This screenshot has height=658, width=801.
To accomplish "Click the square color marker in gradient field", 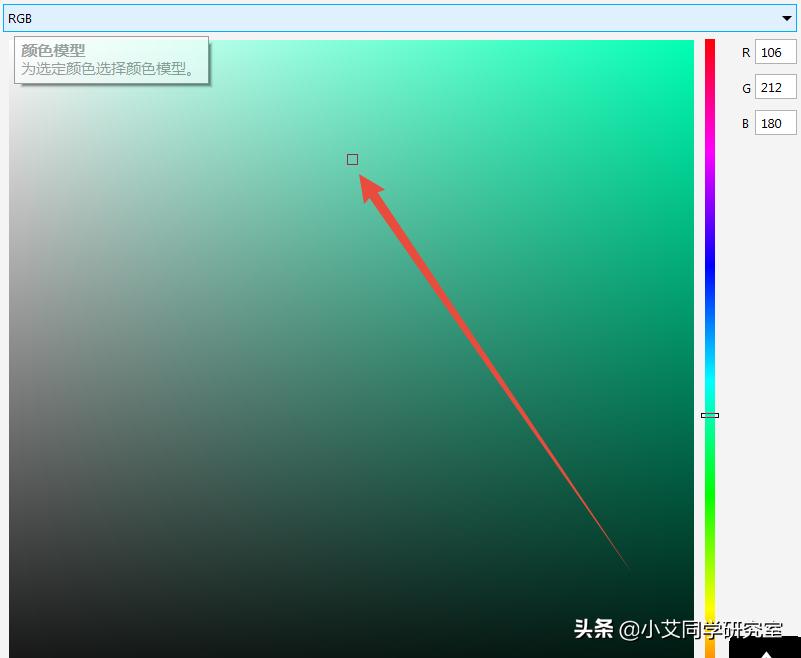I will coord(352,160).
